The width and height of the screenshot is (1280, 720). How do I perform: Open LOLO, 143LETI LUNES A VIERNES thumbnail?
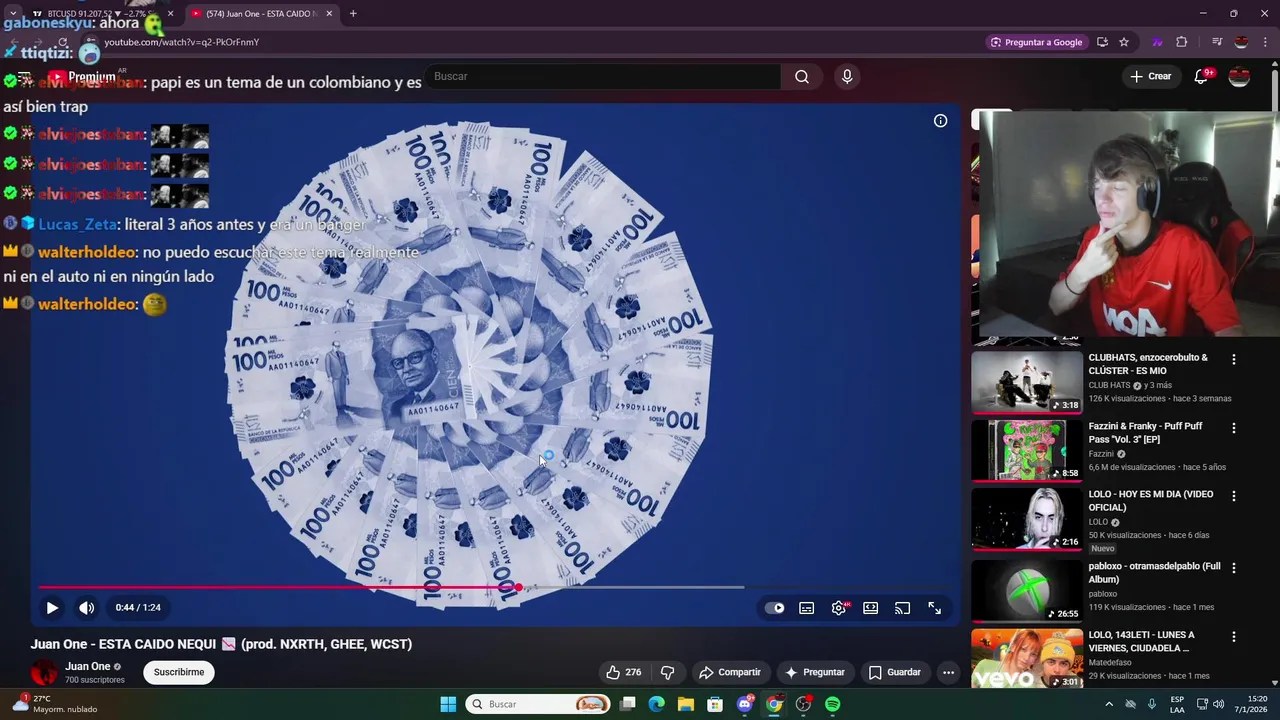[x=1027, y=658]
